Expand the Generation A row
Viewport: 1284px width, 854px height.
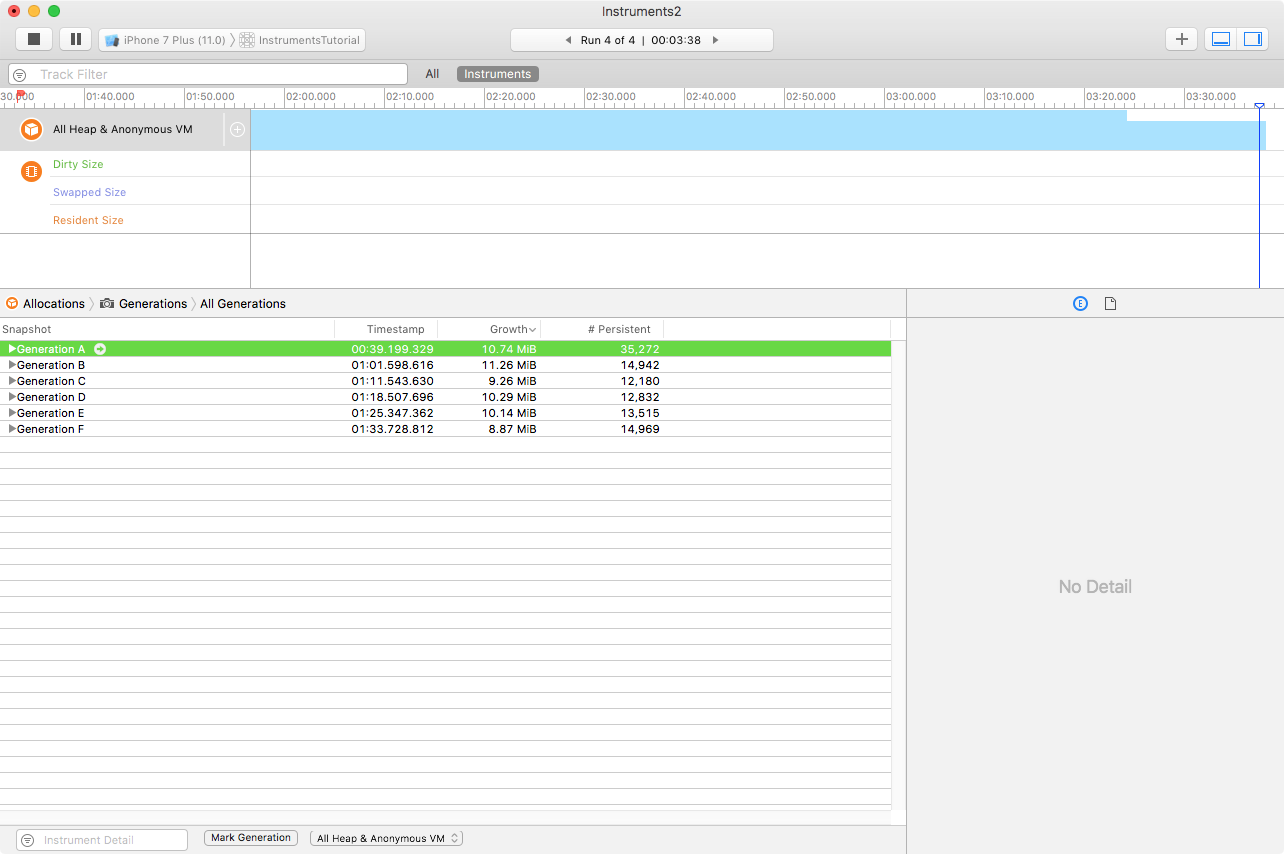point(12,349)
